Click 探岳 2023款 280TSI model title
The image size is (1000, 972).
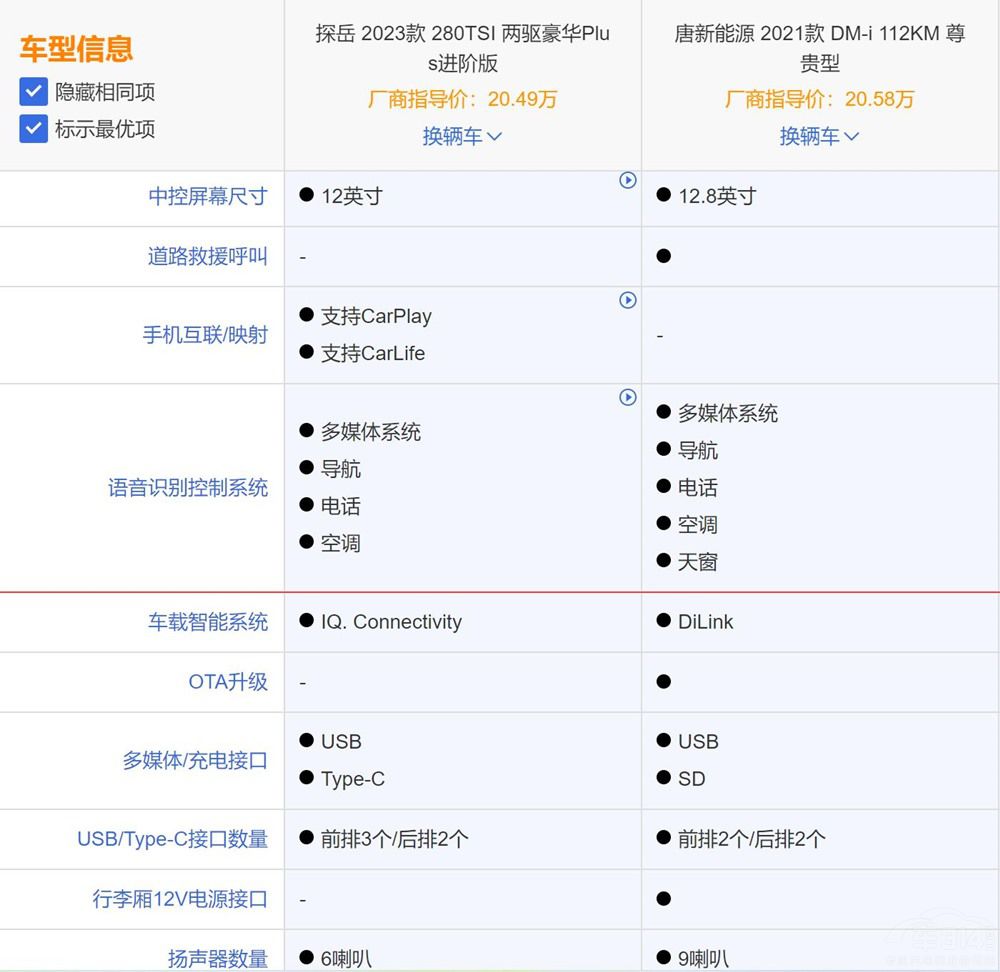(x=462, y=48)
